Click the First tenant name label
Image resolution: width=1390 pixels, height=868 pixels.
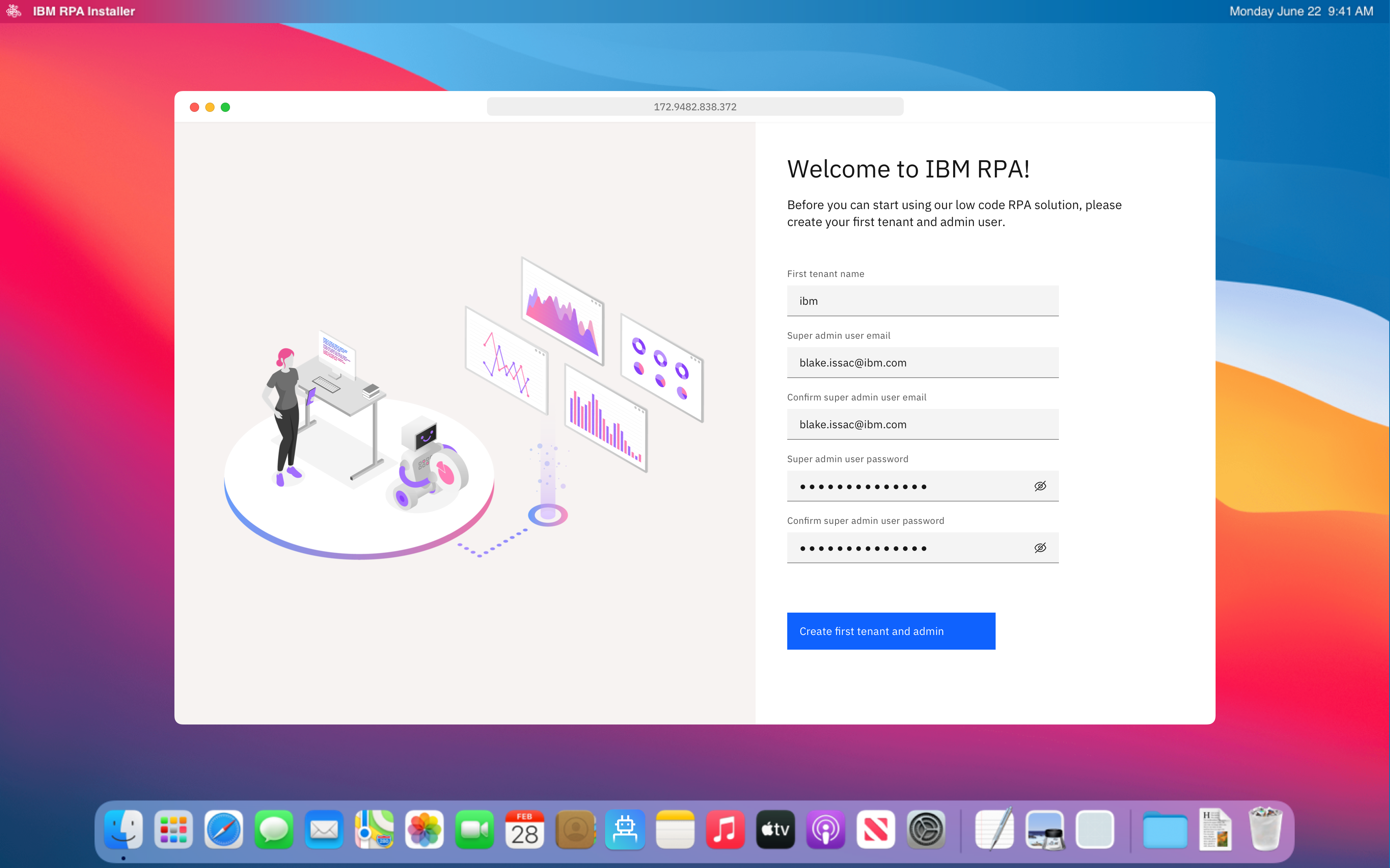coord(825,274)
